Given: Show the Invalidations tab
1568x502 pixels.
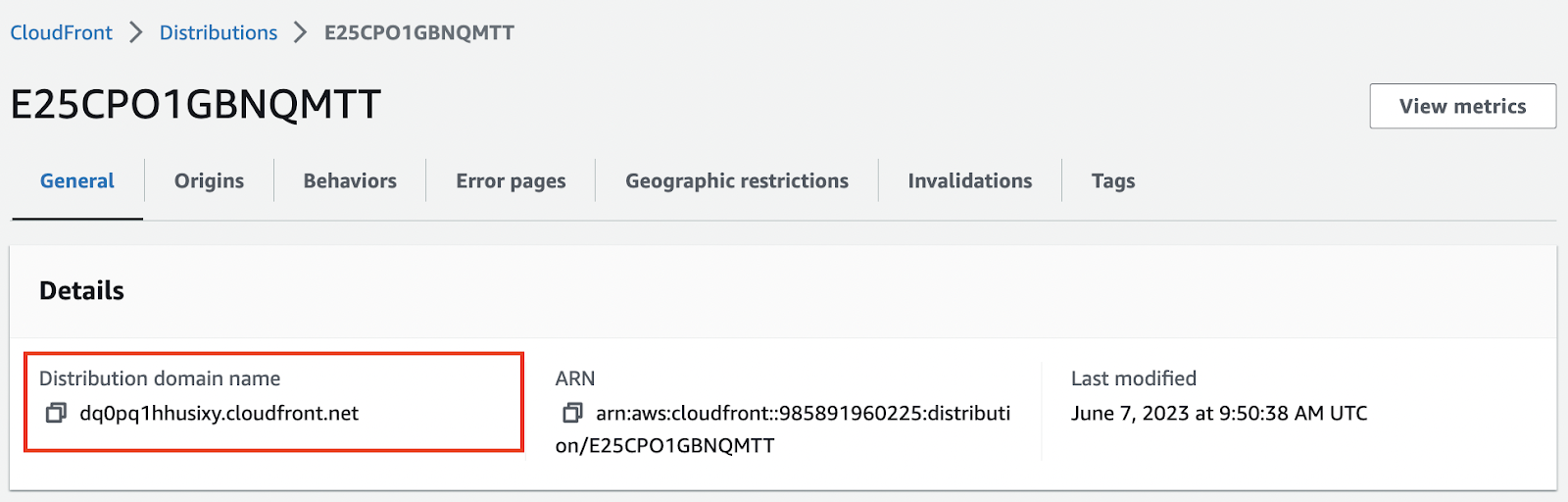Looking at the screenshot, I should (969, 181).
